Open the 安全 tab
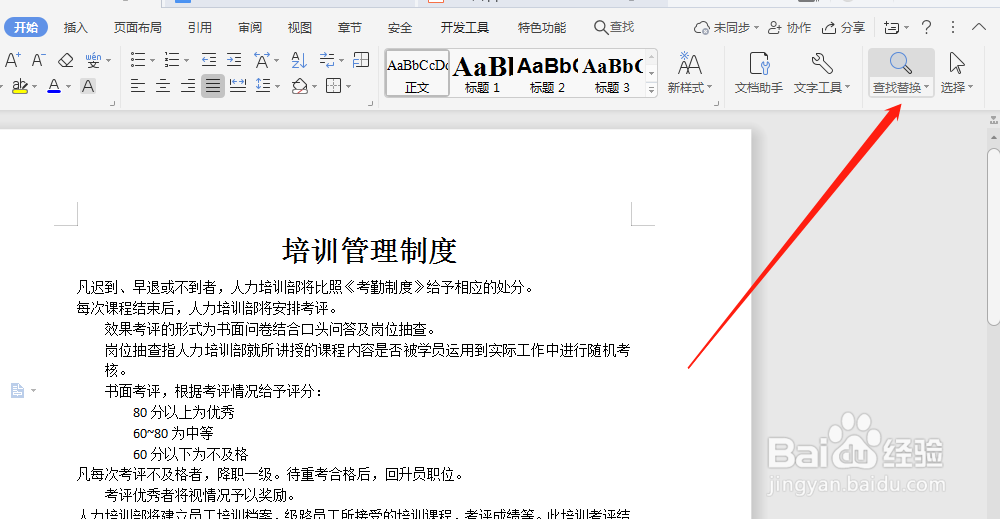 tap(400, 27)
